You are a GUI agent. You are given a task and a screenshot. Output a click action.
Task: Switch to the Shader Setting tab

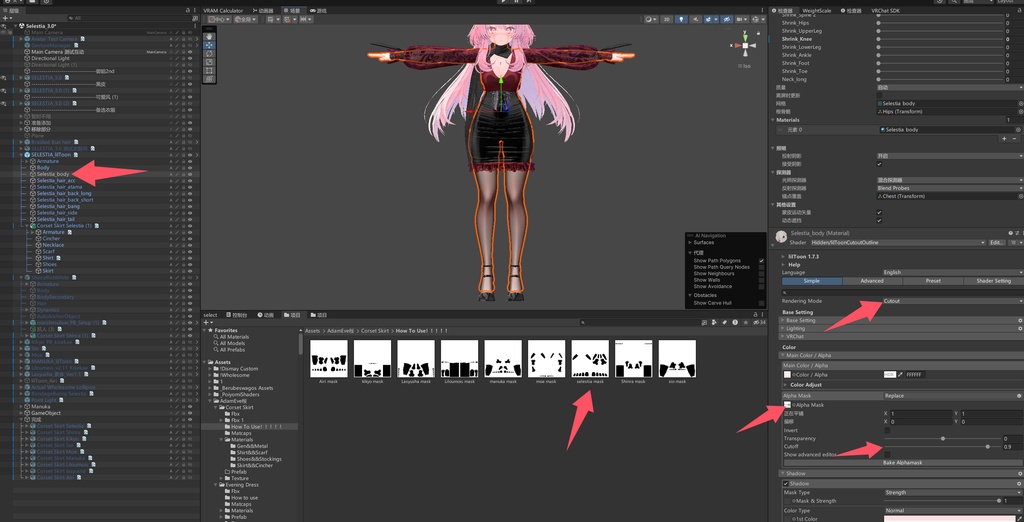(x=993, y=281)
